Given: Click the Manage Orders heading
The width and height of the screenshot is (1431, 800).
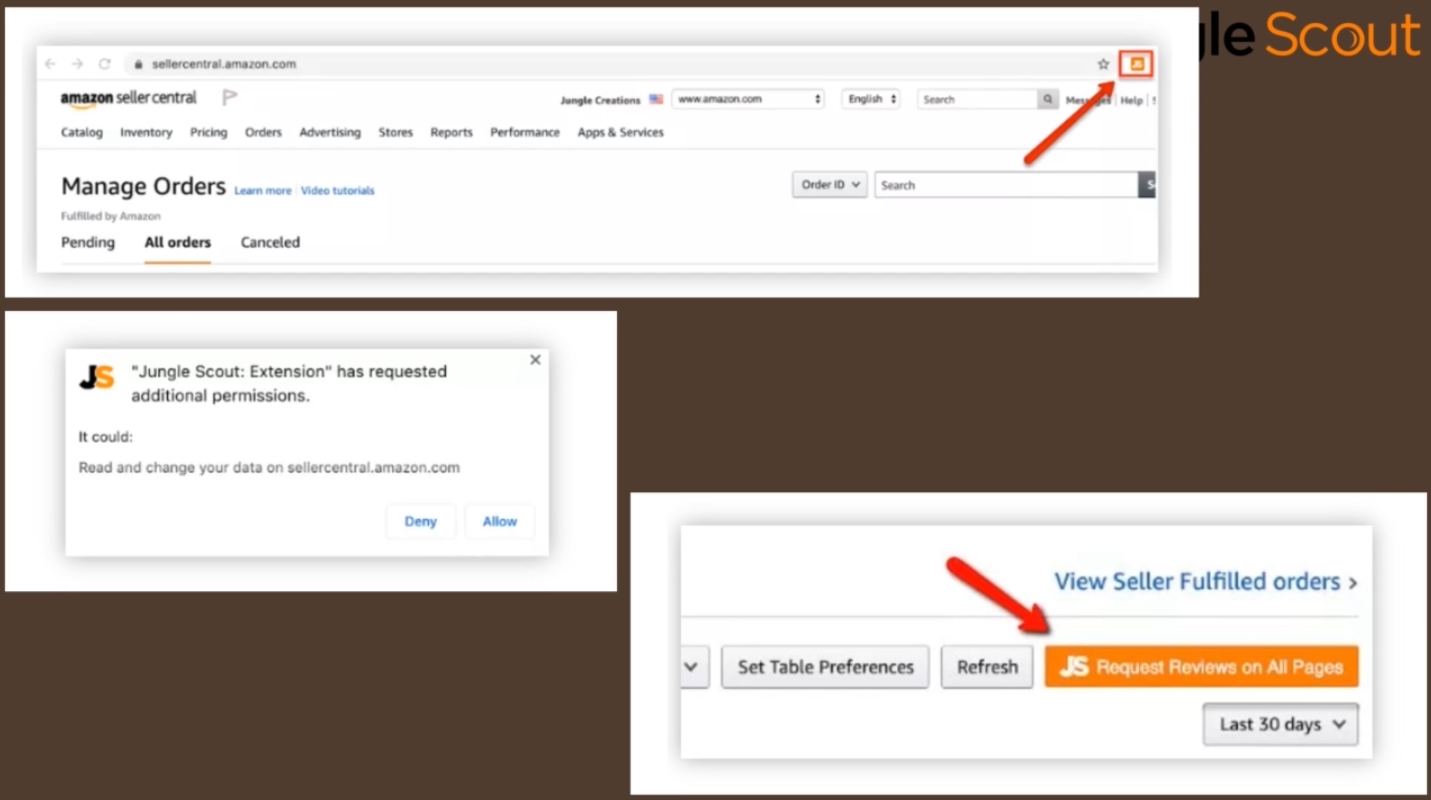Looking at the screenshot, I should coord(144,187).
